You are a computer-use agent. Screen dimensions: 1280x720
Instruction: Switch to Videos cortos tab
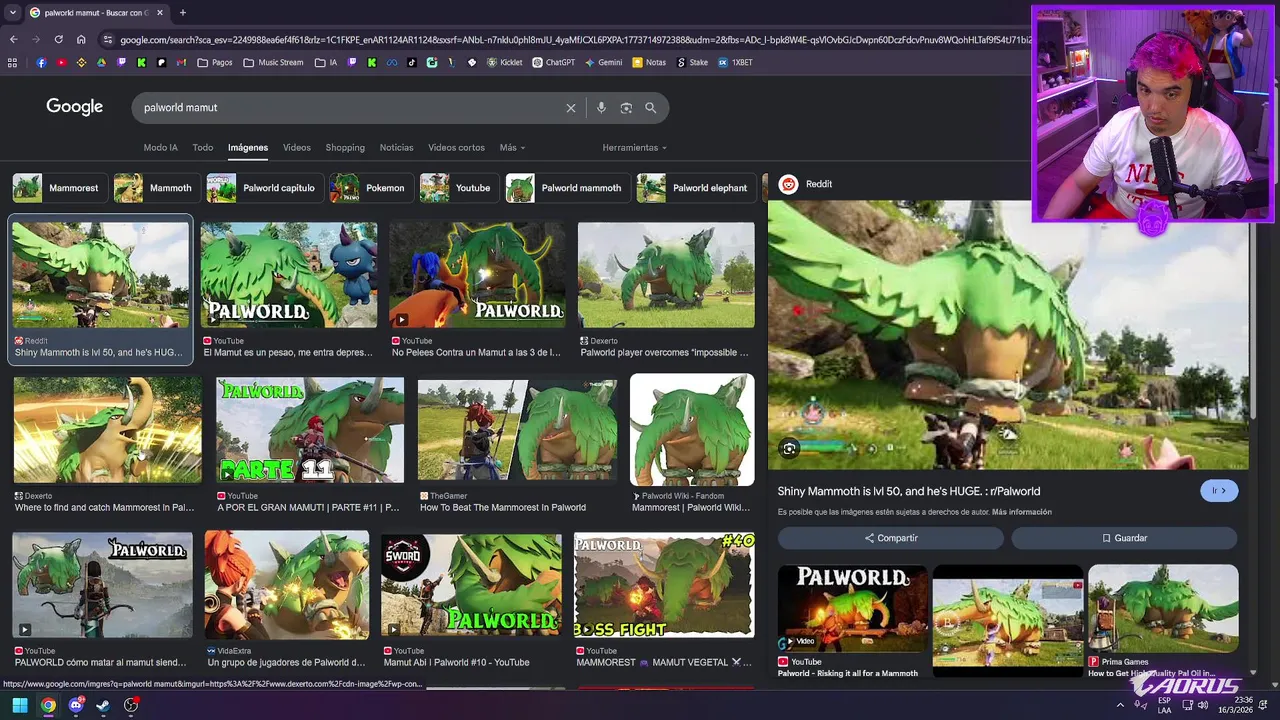coord(456,148)
